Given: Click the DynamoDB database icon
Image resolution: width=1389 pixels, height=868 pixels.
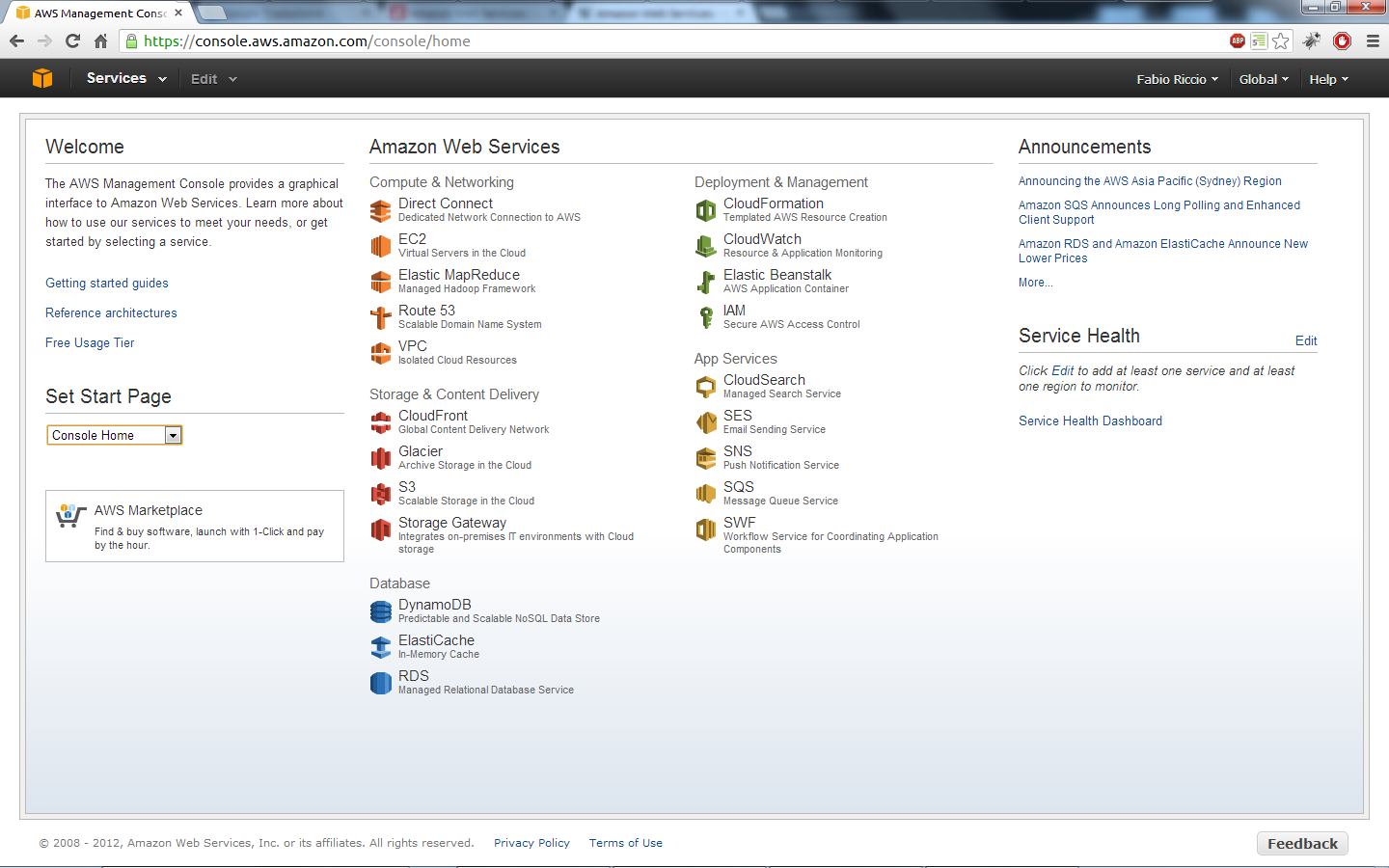Looking at the screenshot, I should [x=381, y=611].
